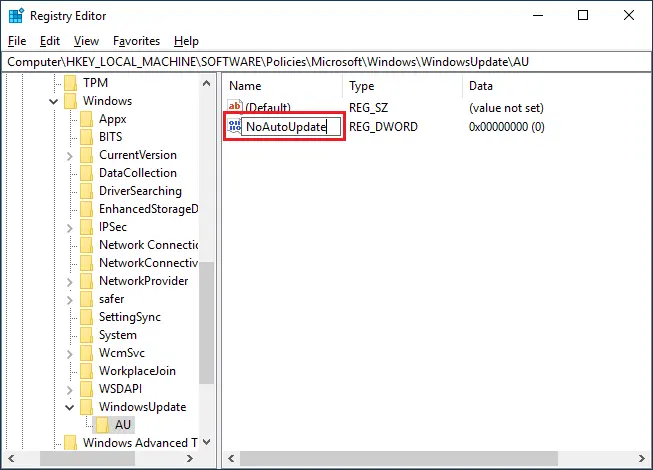Image resolution: width=653 pixels, height=470 pixels.
Task: Select the WSDAPI folder icon
Action: [x=86, y=389]
